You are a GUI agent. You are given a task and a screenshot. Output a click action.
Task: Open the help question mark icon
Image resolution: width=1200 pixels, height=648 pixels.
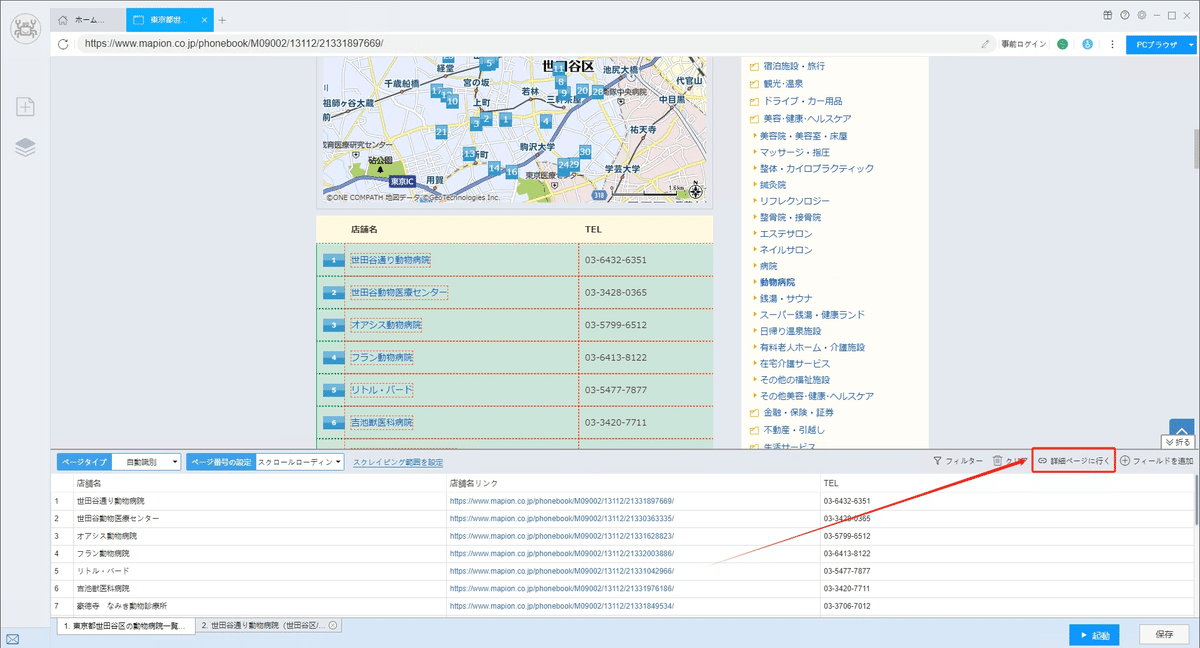(1125, 15)
